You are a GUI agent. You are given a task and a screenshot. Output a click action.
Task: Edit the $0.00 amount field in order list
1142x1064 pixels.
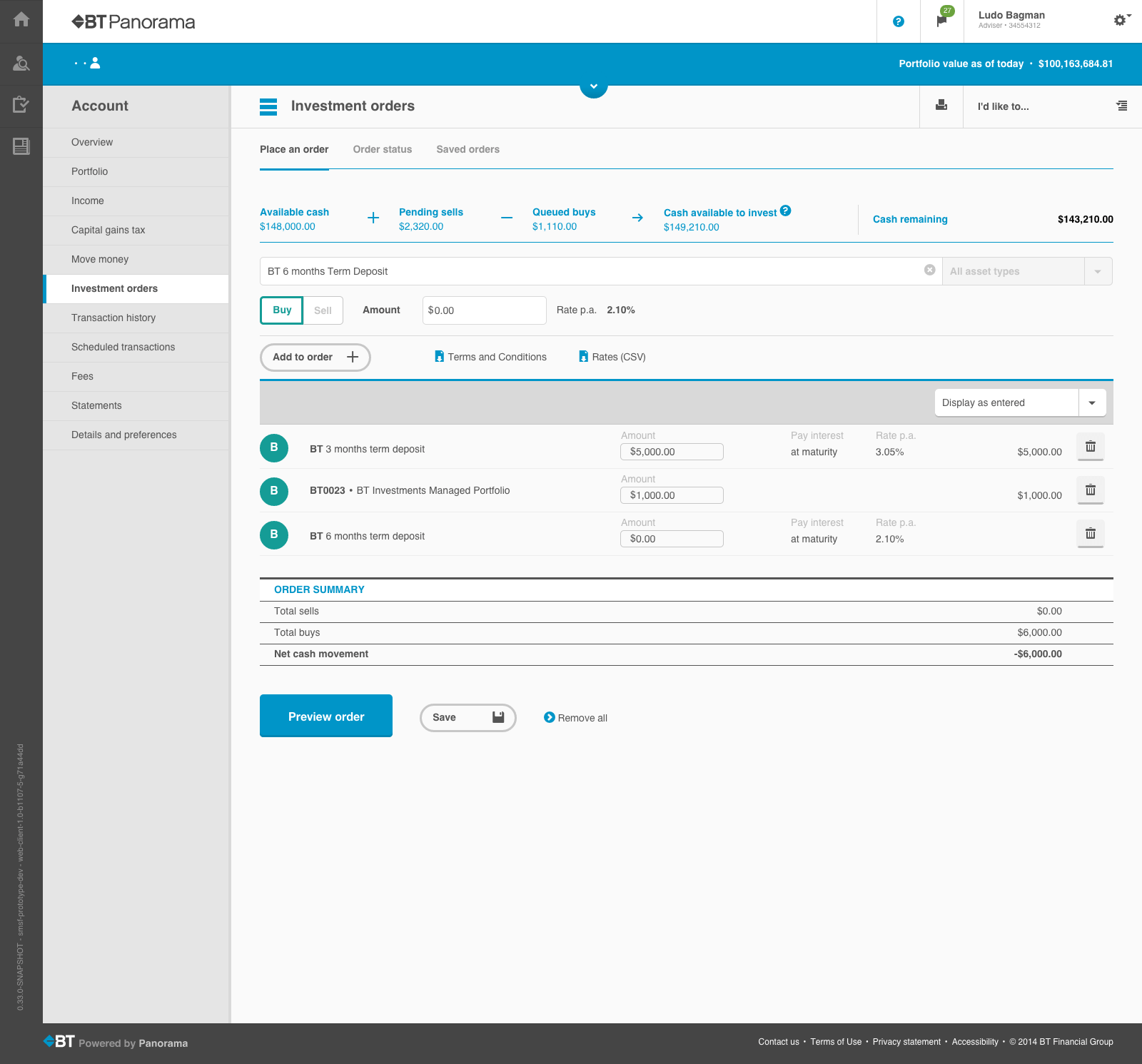[672, 539]
